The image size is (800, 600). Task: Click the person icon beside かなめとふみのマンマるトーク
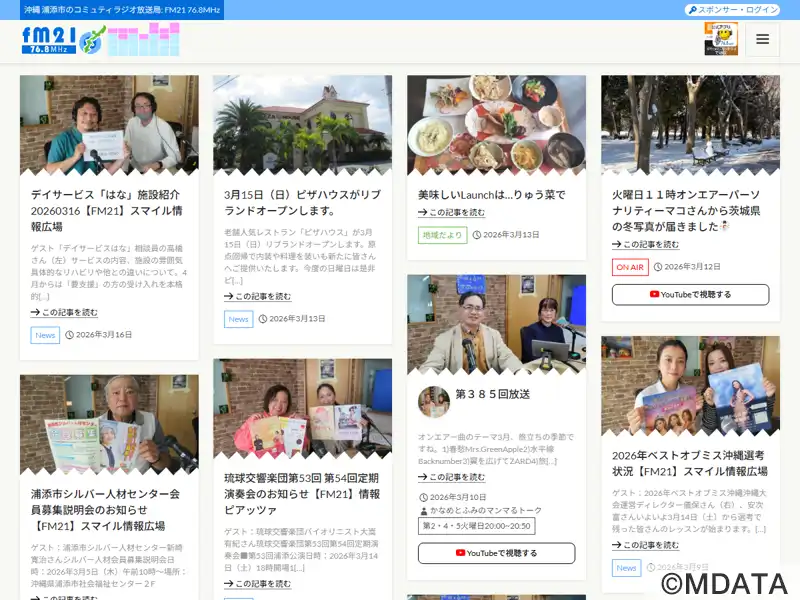423,511
